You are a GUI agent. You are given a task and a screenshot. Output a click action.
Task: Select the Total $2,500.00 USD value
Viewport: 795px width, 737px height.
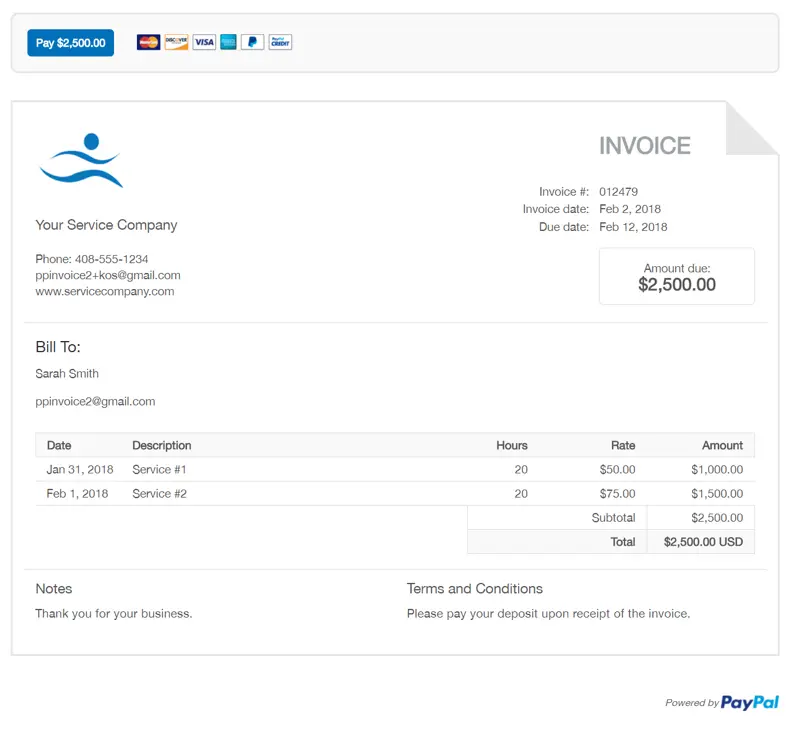704,542
